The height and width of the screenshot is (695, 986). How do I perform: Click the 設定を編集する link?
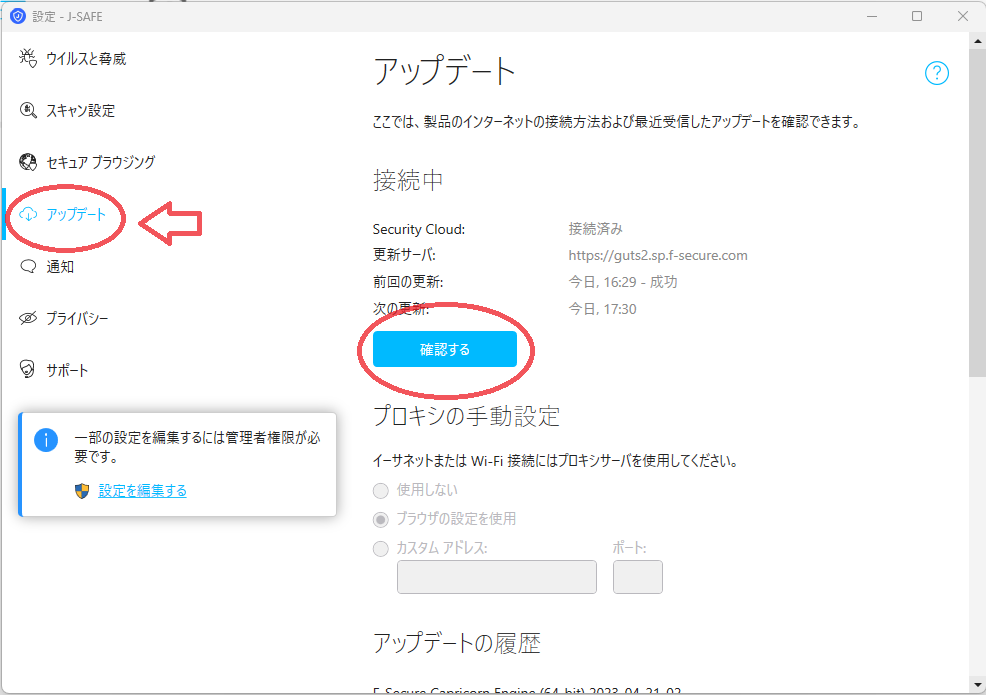(143, 491)
